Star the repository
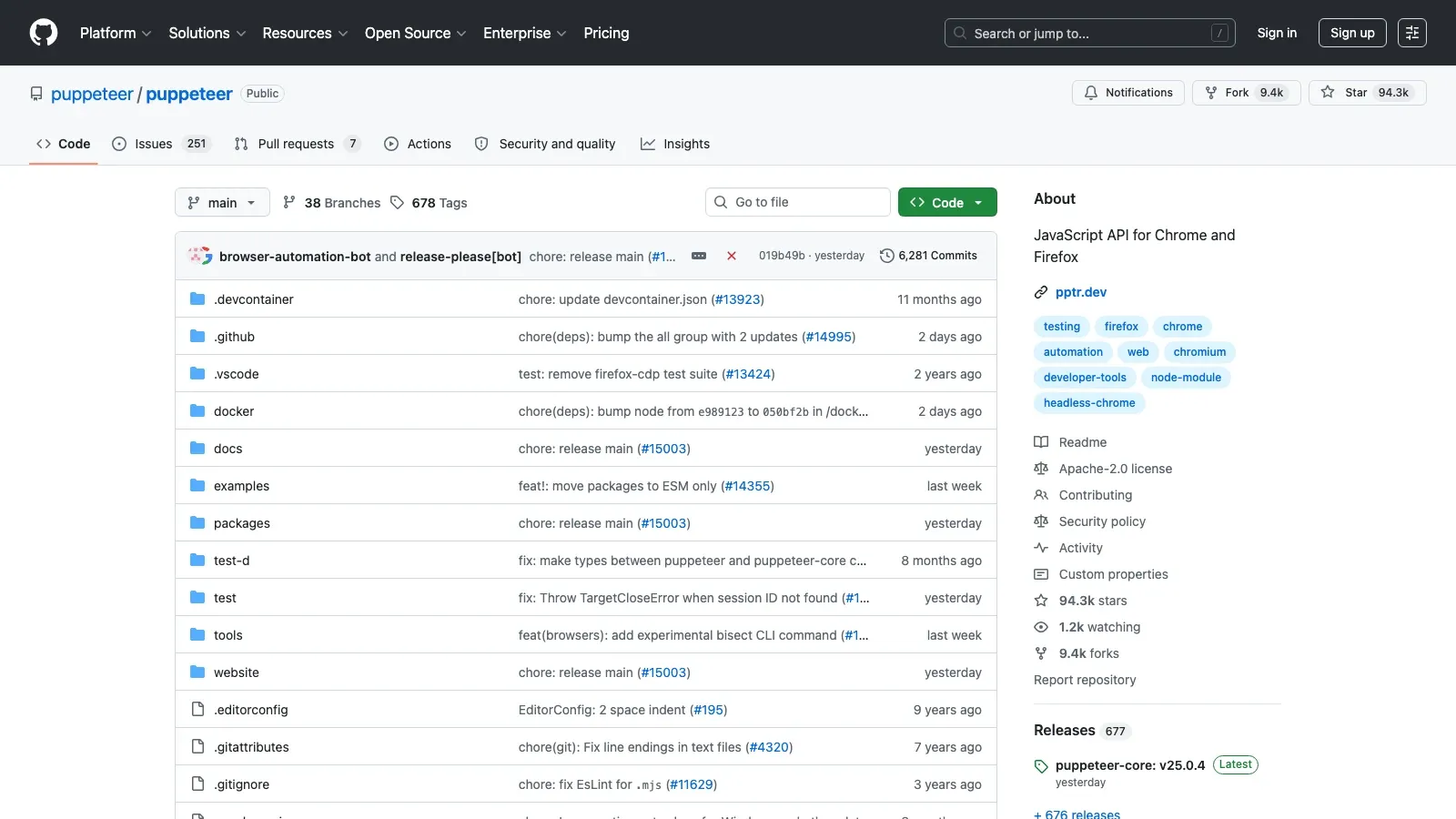Viewport: 1456px width, 819px height. (x=1368, y=93)
